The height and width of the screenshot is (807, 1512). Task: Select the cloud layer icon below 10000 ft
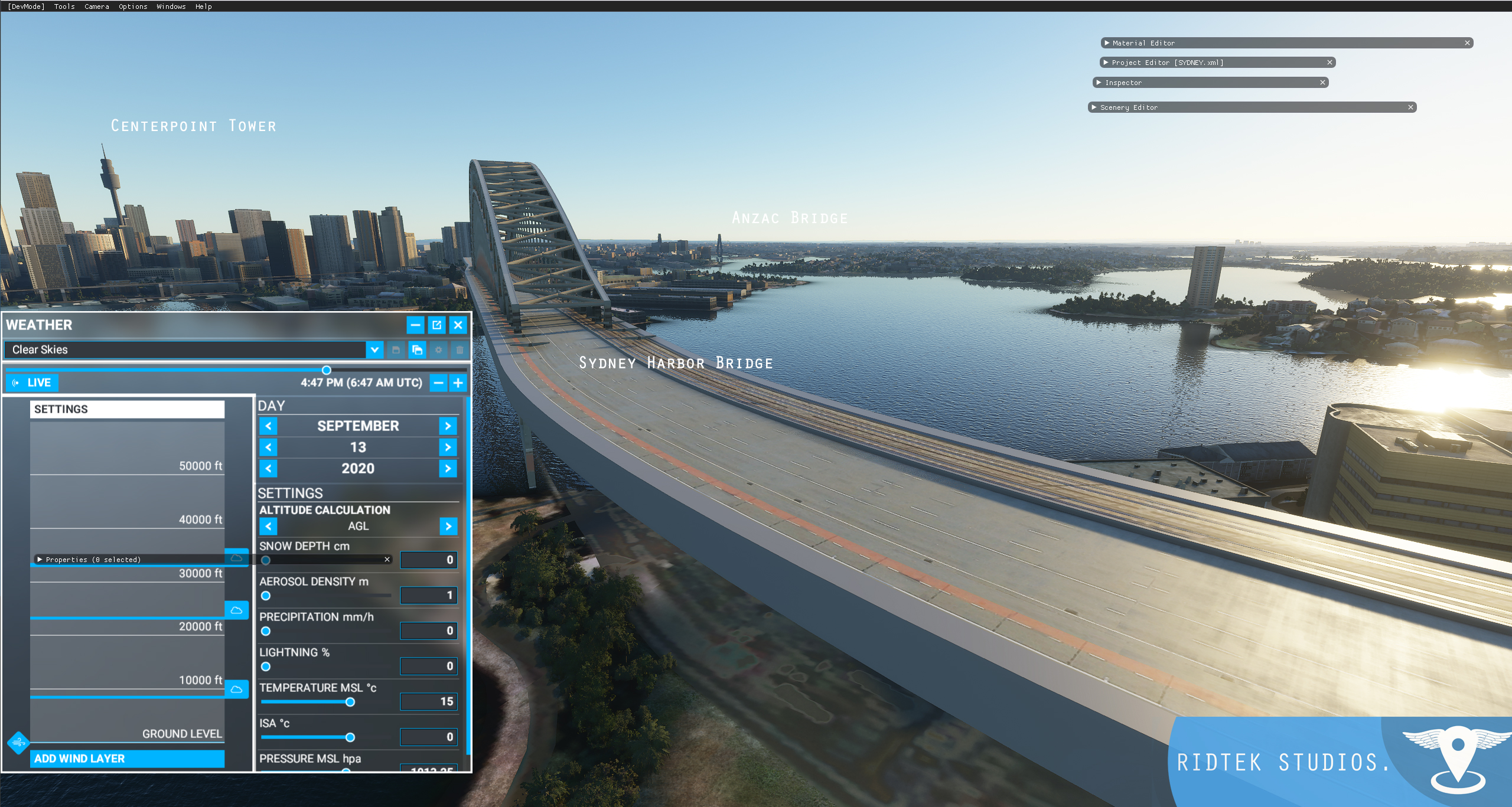236,689
